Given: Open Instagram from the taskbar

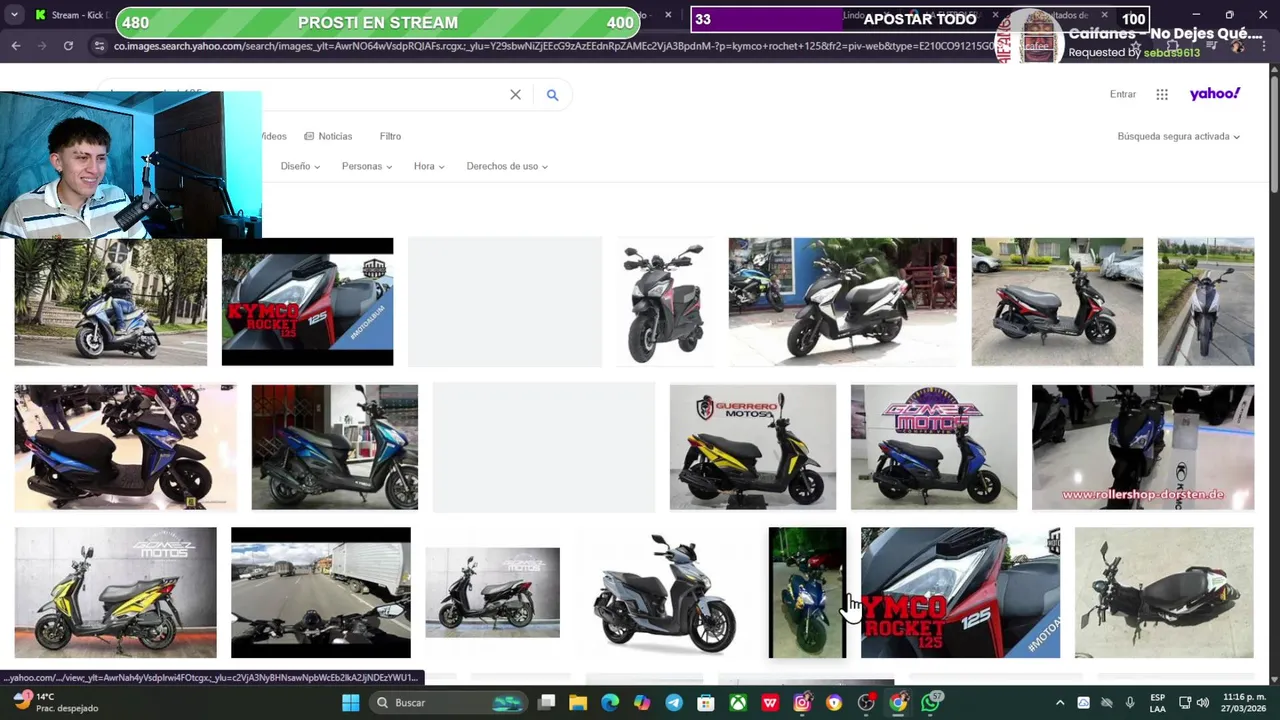Looking at the screenshot, I should [802, 703].
